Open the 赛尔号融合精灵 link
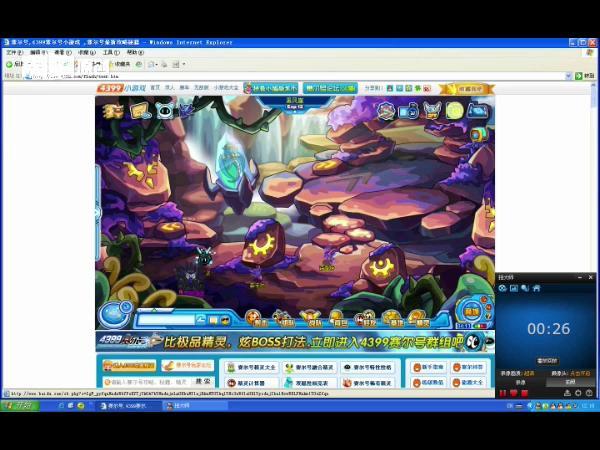This screenshot has width=600, height=450. (310, 367)
